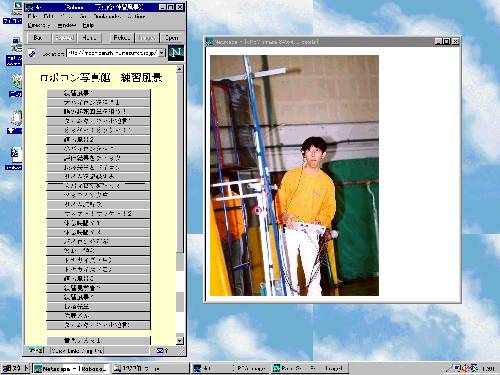Viewport: 500px width, 375px height.
Task: Click the Back toolbar button
Action: 38,38
